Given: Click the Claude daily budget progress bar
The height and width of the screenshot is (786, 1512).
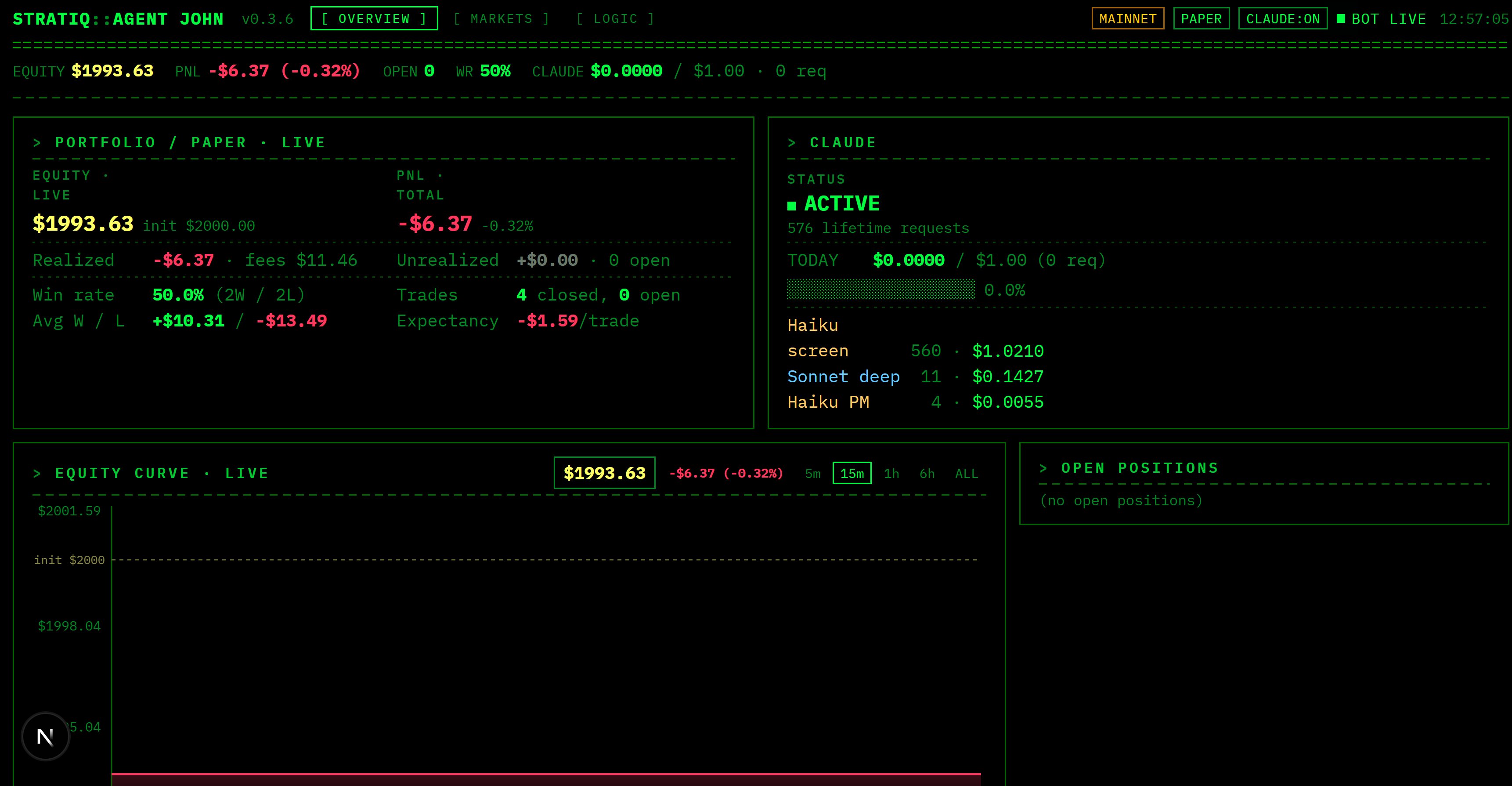Looking at the screenshot, I should click(880, 290).
